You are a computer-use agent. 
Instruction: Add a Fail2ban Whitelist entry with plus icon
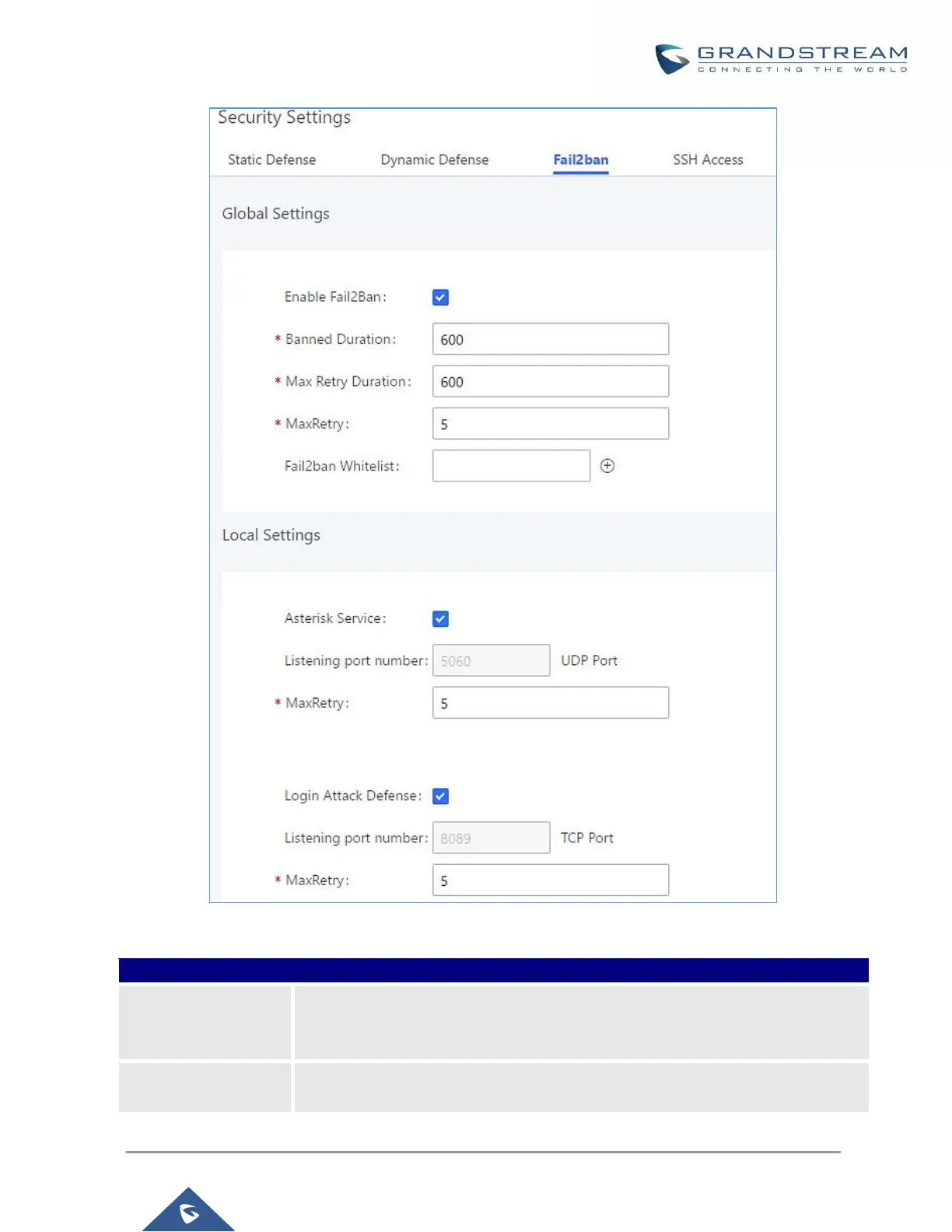(x=607, y=465)
